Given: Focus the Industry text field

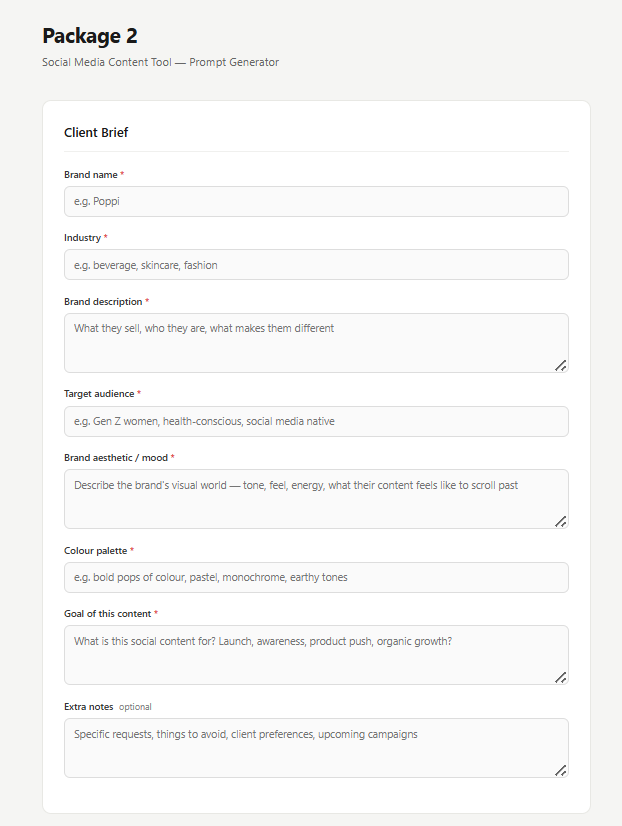Looking at the screenshot, I should [316, 264].
